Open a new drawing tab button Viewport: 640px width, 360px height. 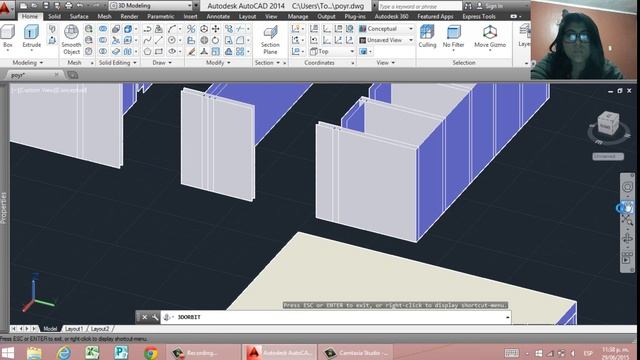pyautogui.click(x=73, y=75)
